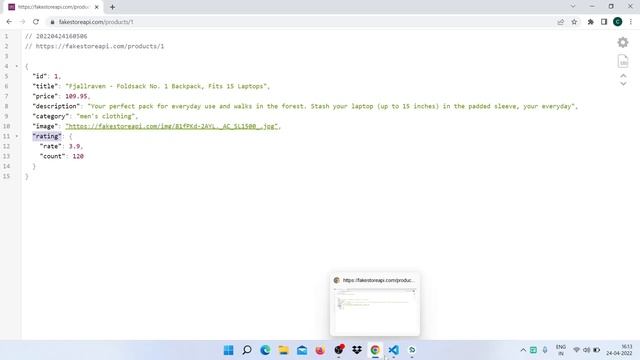This screenshot has width=640, height=360.
Task: Click the Fjallraven backpack title string
Action: [x=166, y=86]
